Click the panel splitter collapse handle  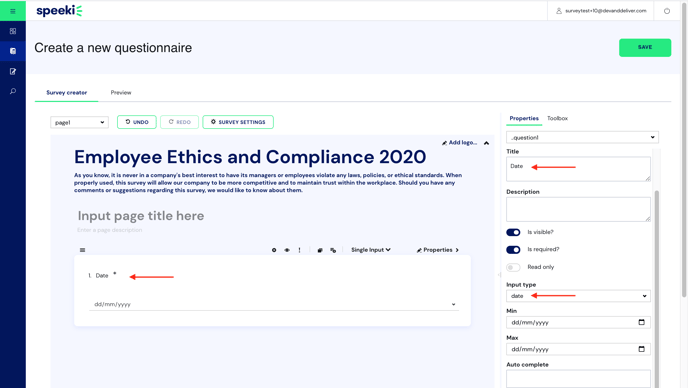[x=499, y=275]
